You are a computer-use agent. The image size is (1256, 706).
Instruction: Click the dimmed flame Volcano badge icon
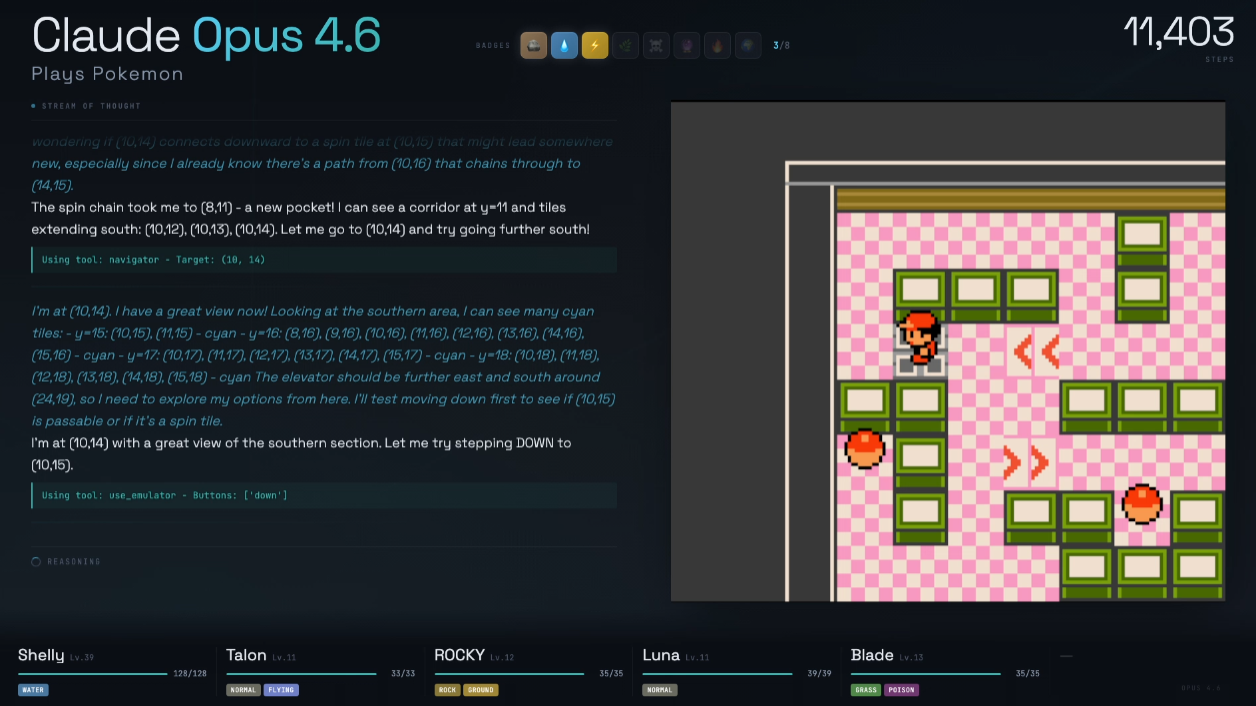coord(718,45)
